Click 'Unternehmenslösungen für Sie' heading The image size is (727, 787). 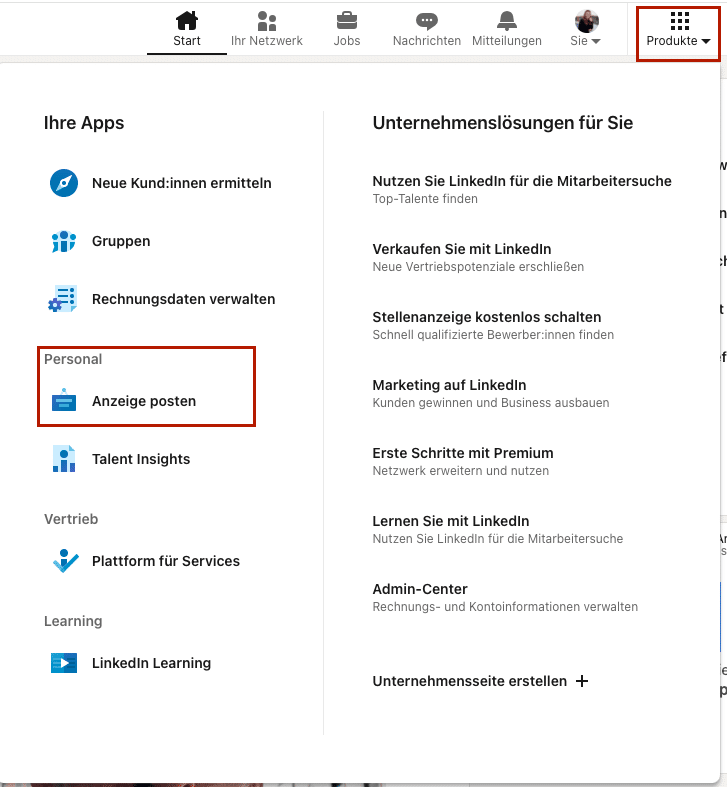503,123
